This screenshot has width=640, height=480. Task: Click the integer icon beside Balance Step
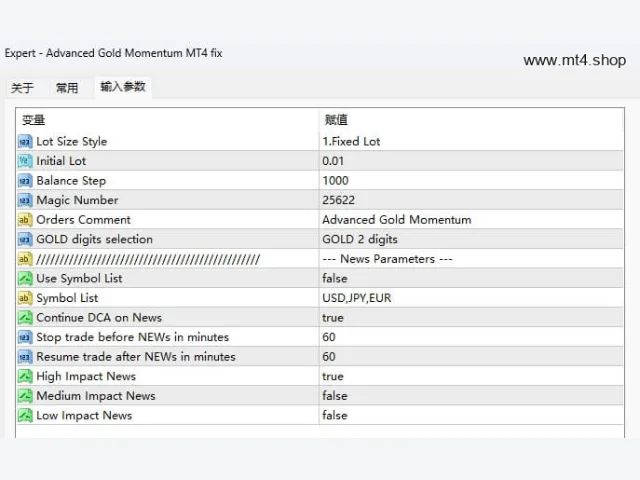[24, 181]
